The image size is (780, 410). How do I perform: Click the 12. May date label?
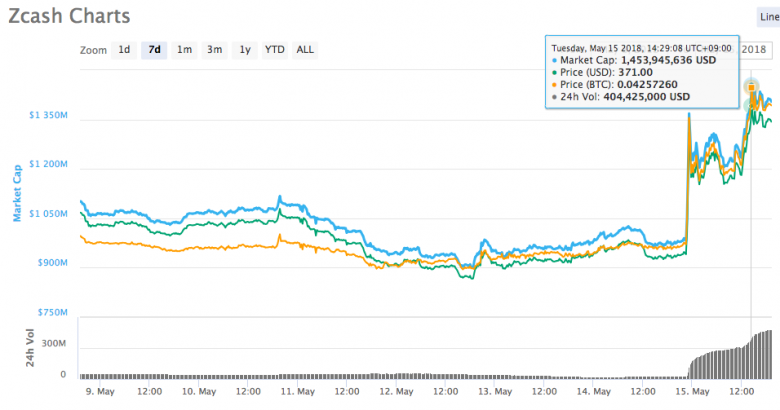point(396,392)
